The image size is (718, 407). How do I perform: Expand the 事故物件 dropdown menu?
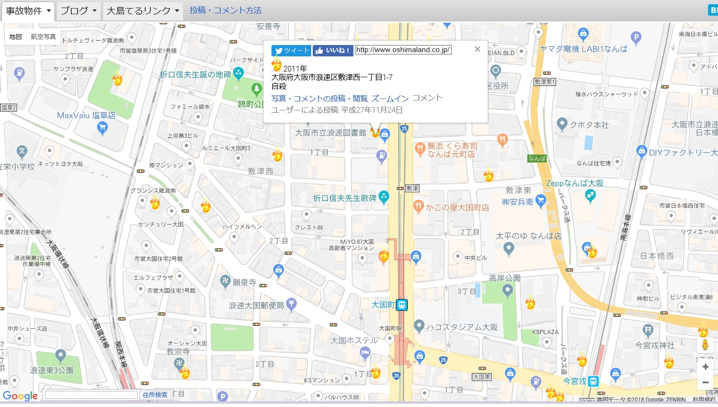[x=28, y=11]
